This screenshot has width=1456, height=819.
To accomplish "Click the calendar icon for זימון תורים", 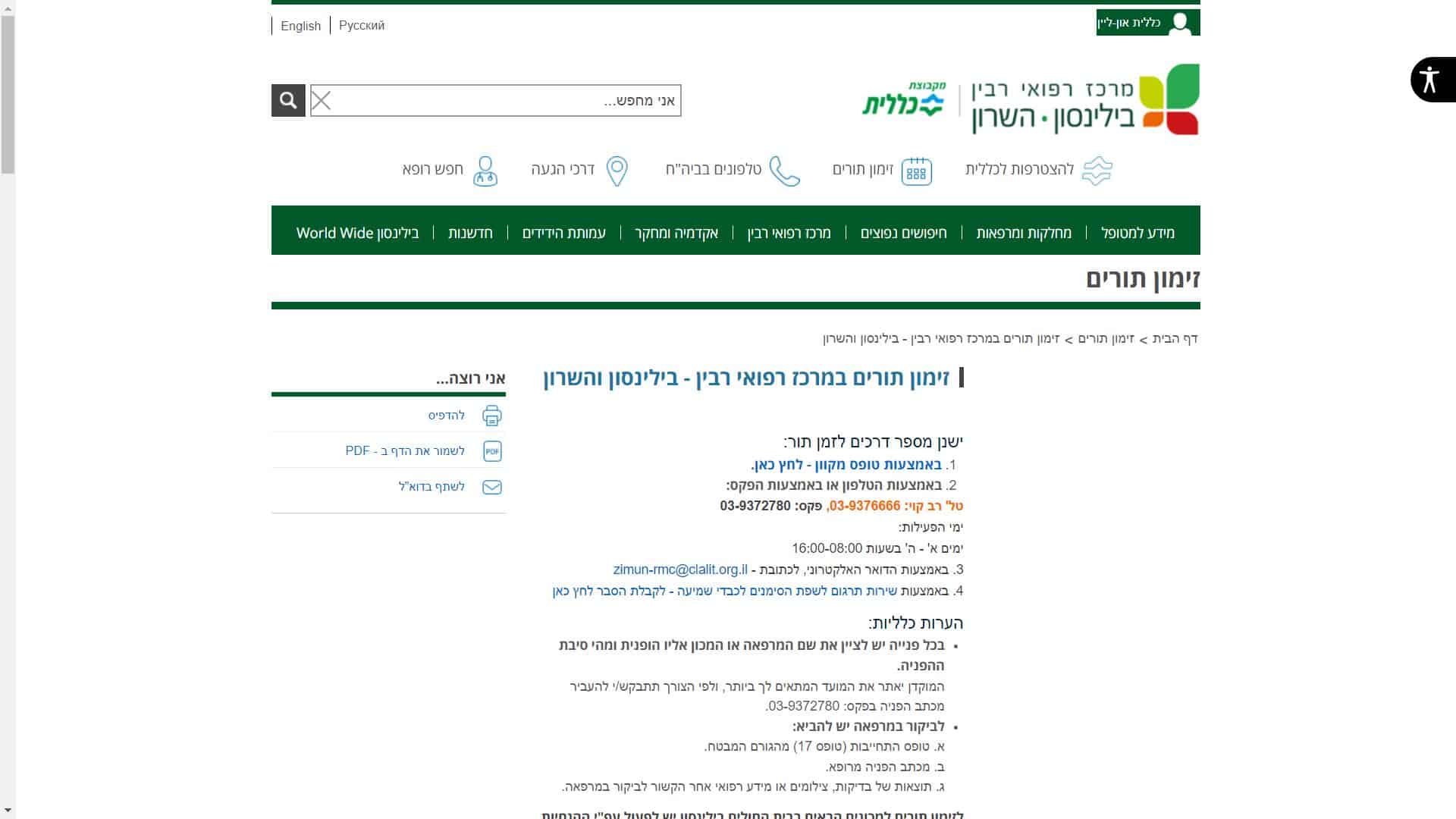I will [916, 171].
